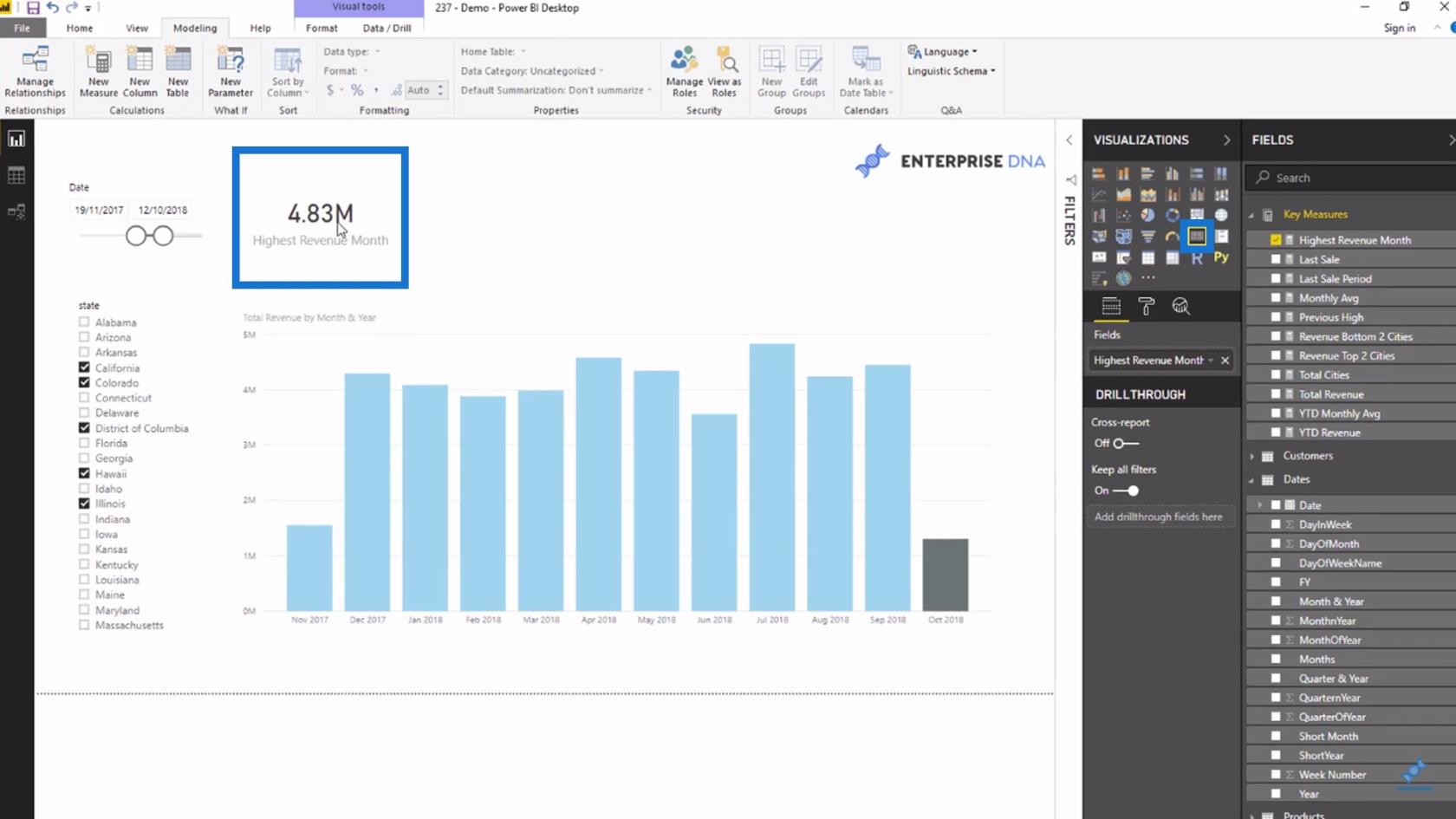
Task: Insert an R script visual
Action: pos(1197,257)
